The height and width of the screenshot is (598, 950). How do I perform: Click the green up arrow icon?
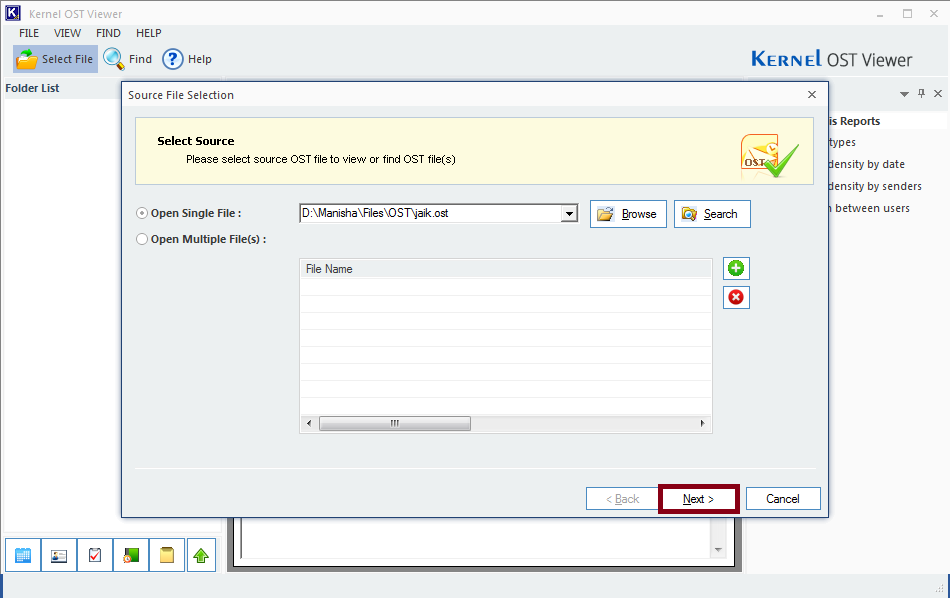pos(201,555)
